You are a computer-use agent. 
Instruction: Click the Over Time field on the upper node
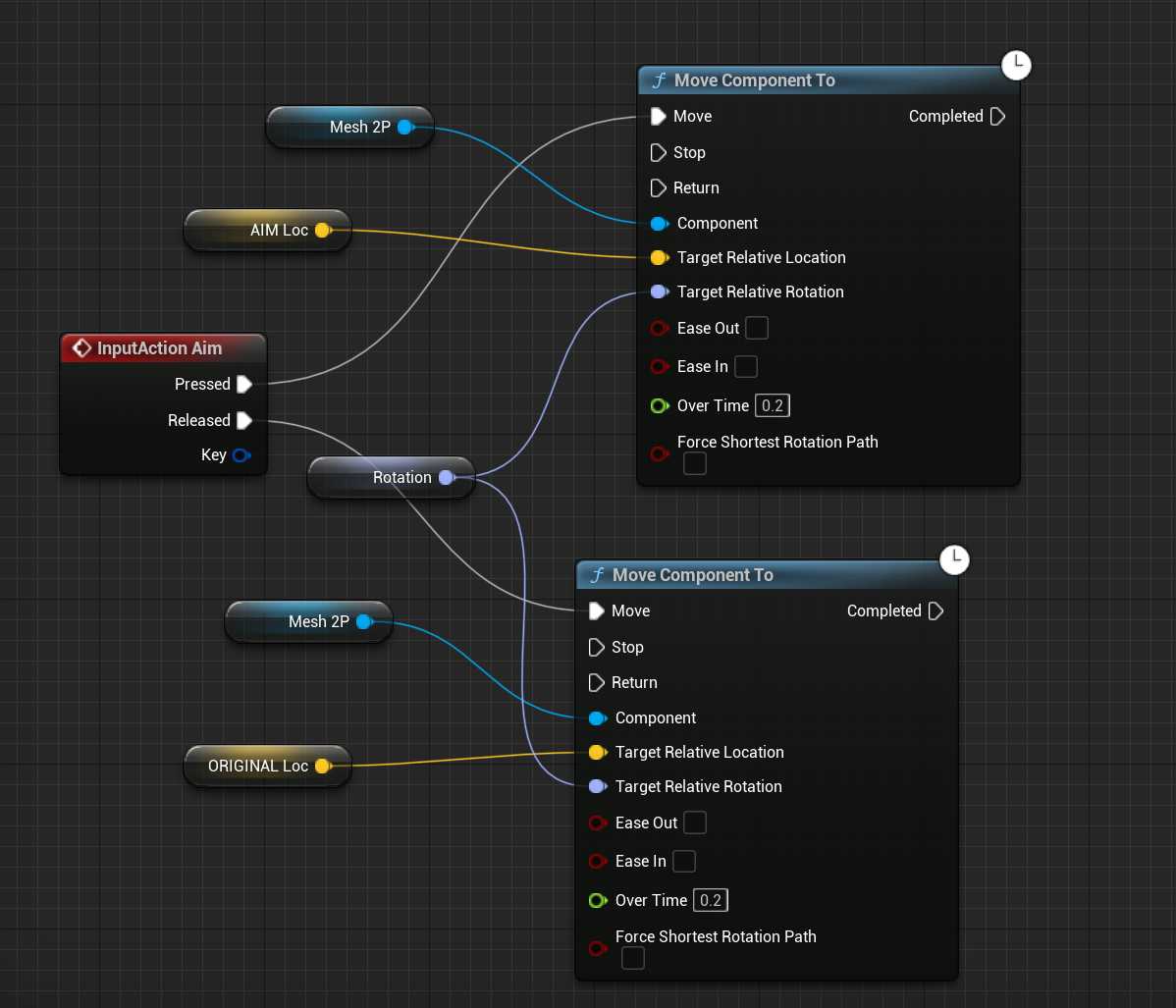coord(773,405)
